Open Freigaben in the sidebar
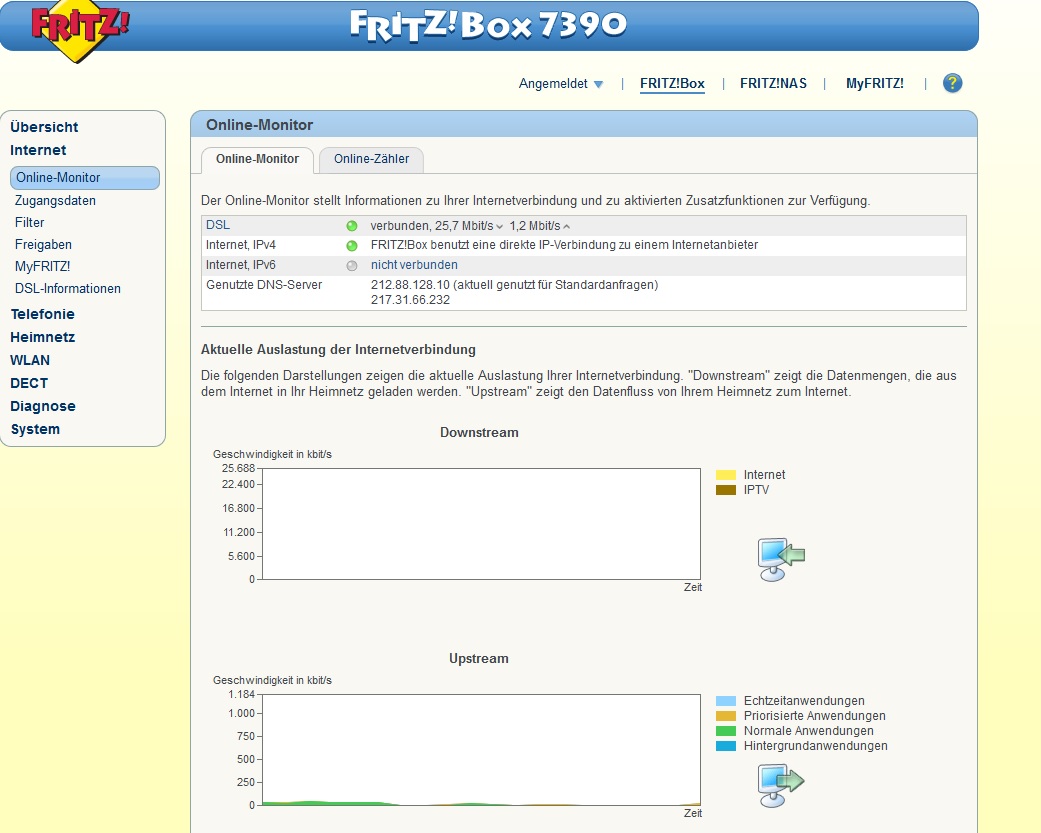 point(43,244)
